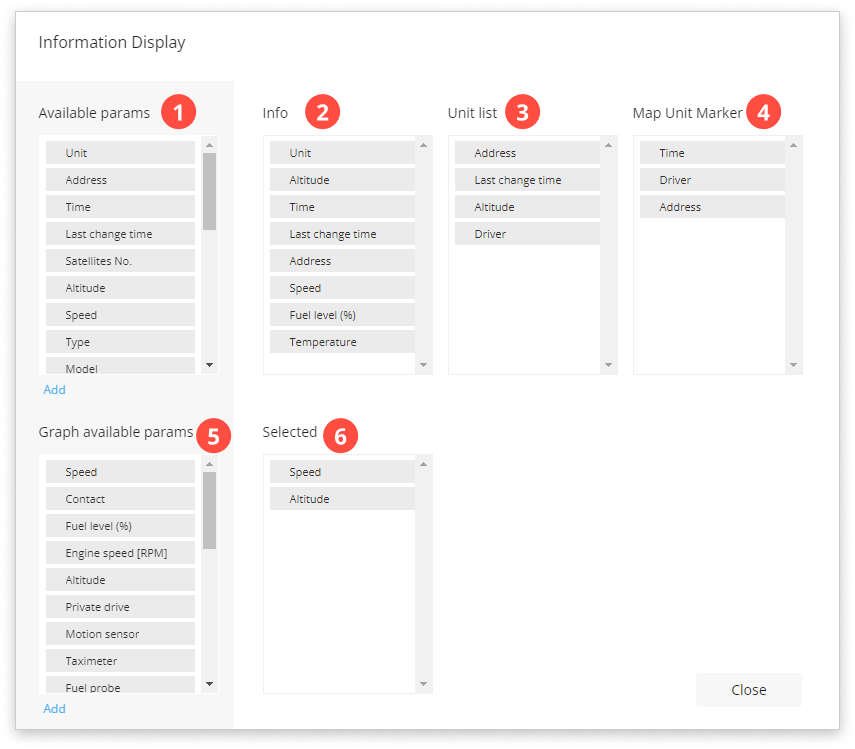The image size is (855, 749).
Task: Select Altitude in Available params
Action: pyautogui.click(x=121, y=288)
